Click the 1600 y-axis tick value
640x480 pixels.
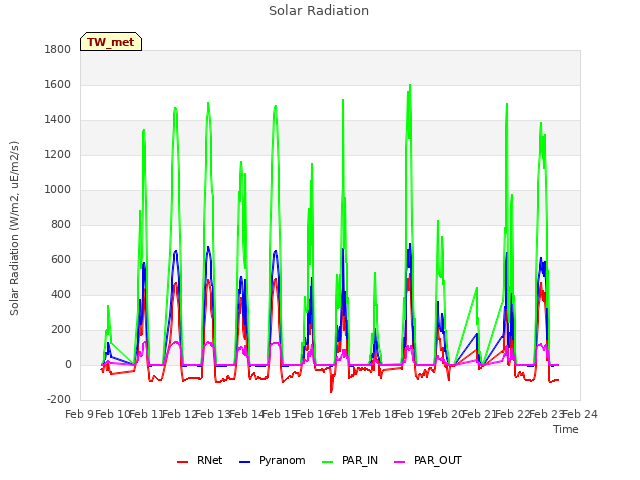coord(58,84)
